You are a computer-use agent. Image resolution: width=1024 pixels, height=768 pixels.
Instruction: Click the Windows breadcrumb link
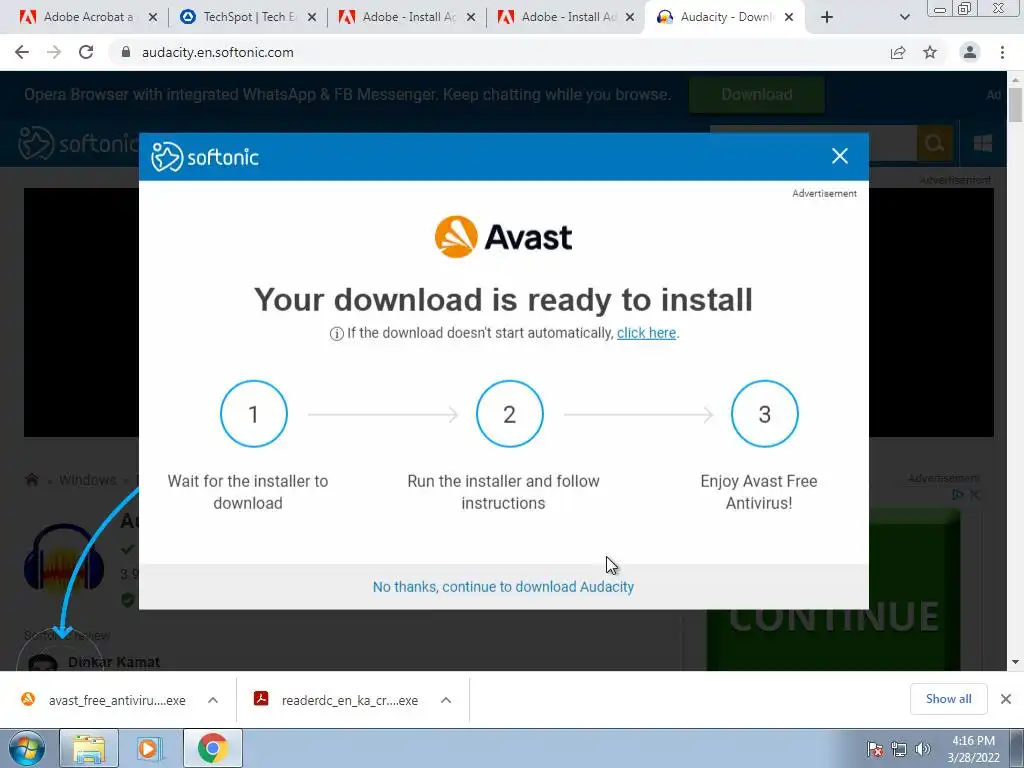pyautogui.click(x=88, y=480)
